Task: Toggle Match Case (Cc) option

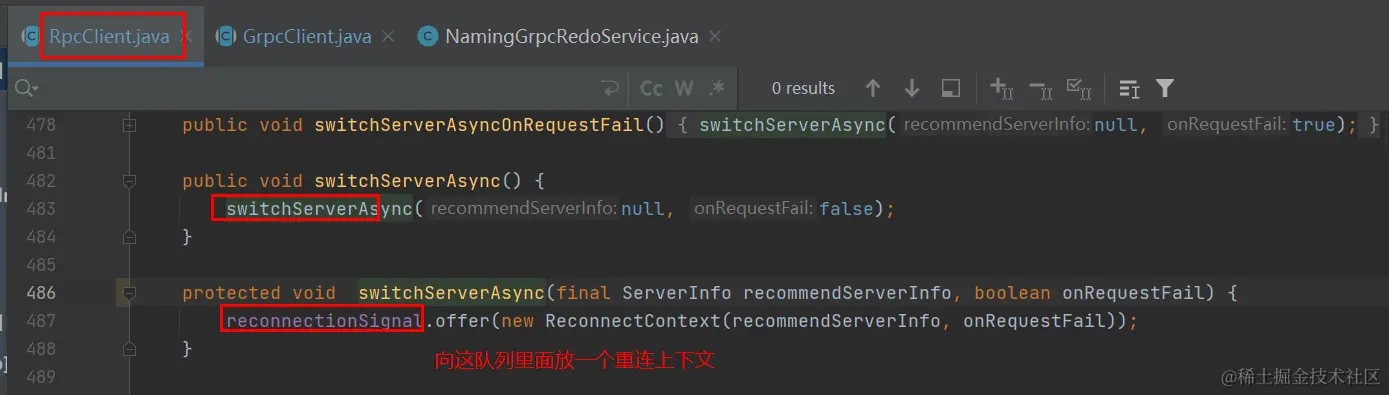Action: (651, 89)
